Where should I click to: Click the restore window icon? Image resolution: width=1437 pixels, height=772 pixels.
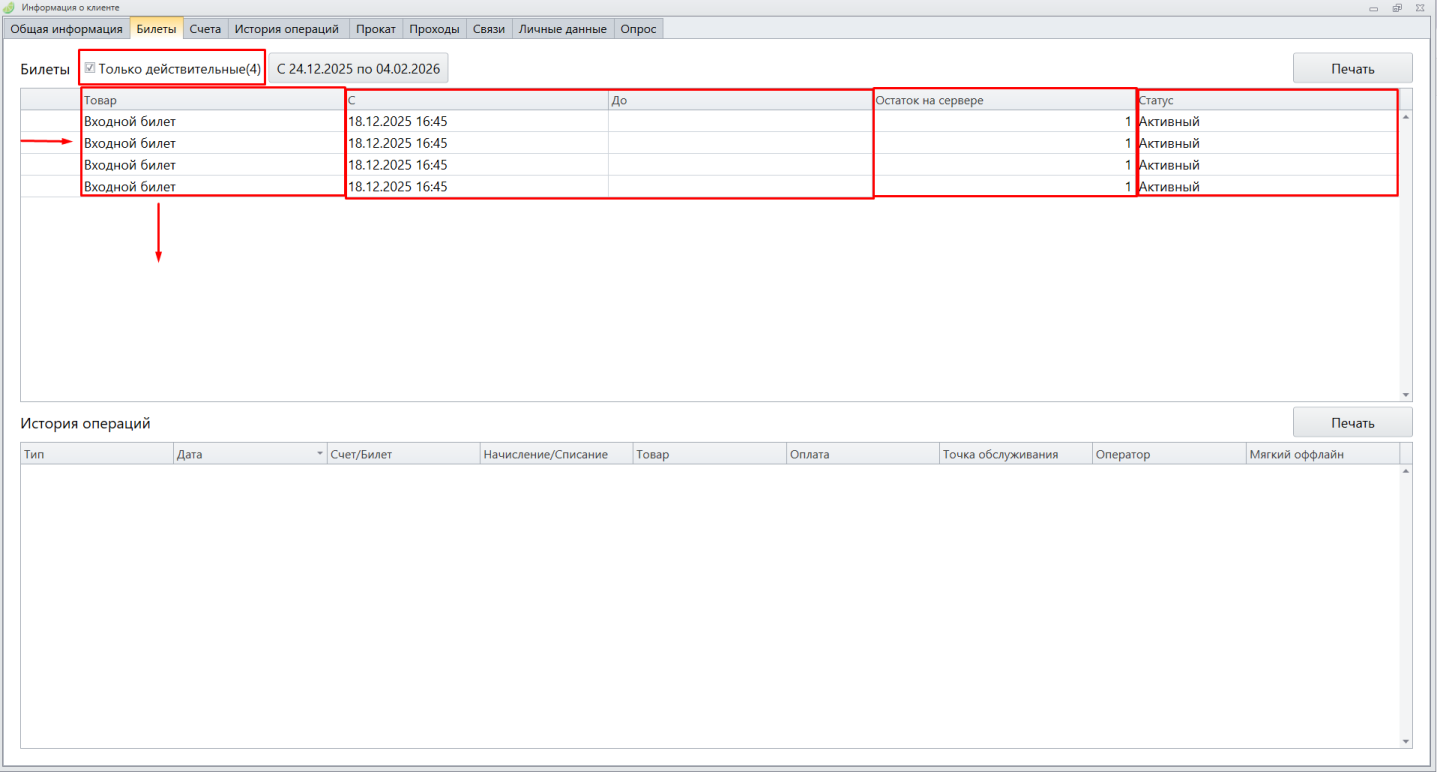tap(1397, 8)
